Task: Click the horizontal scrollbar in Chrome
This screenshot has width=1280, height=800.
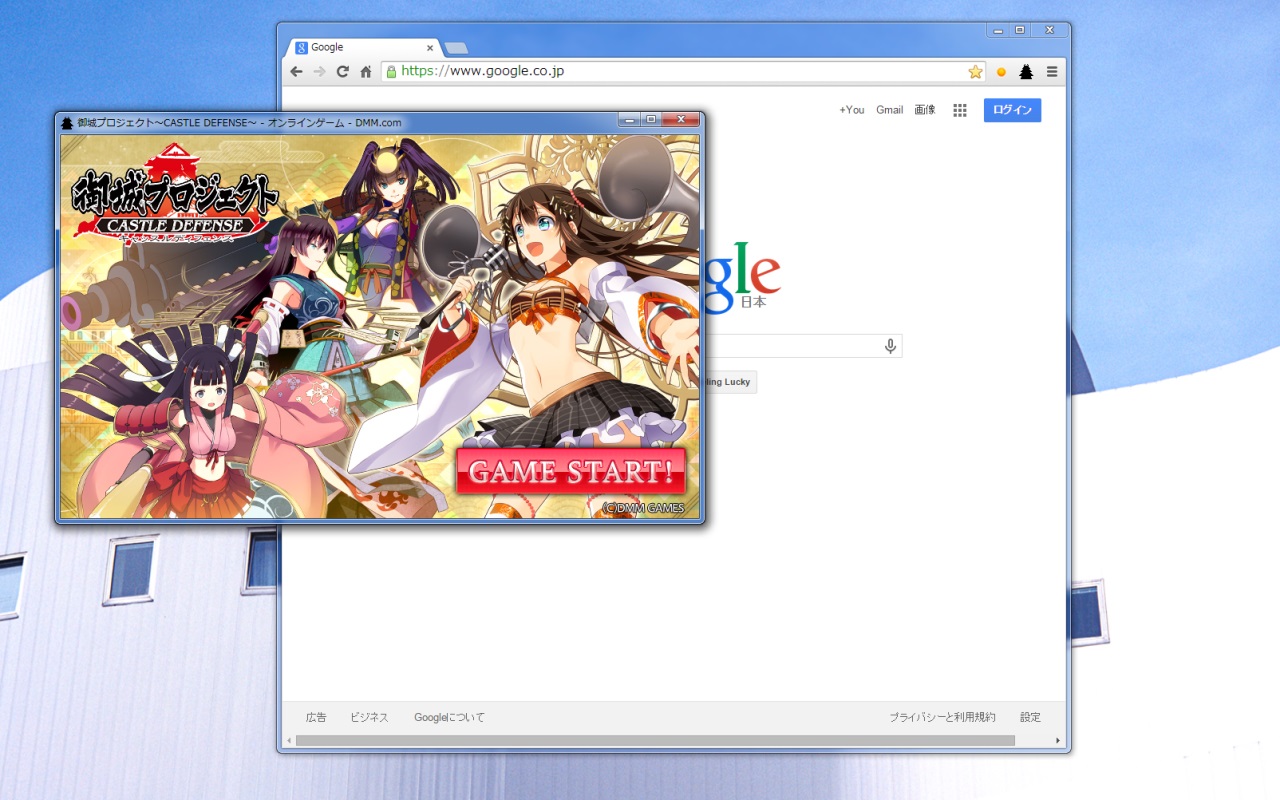Action: (x=655, y=740)
